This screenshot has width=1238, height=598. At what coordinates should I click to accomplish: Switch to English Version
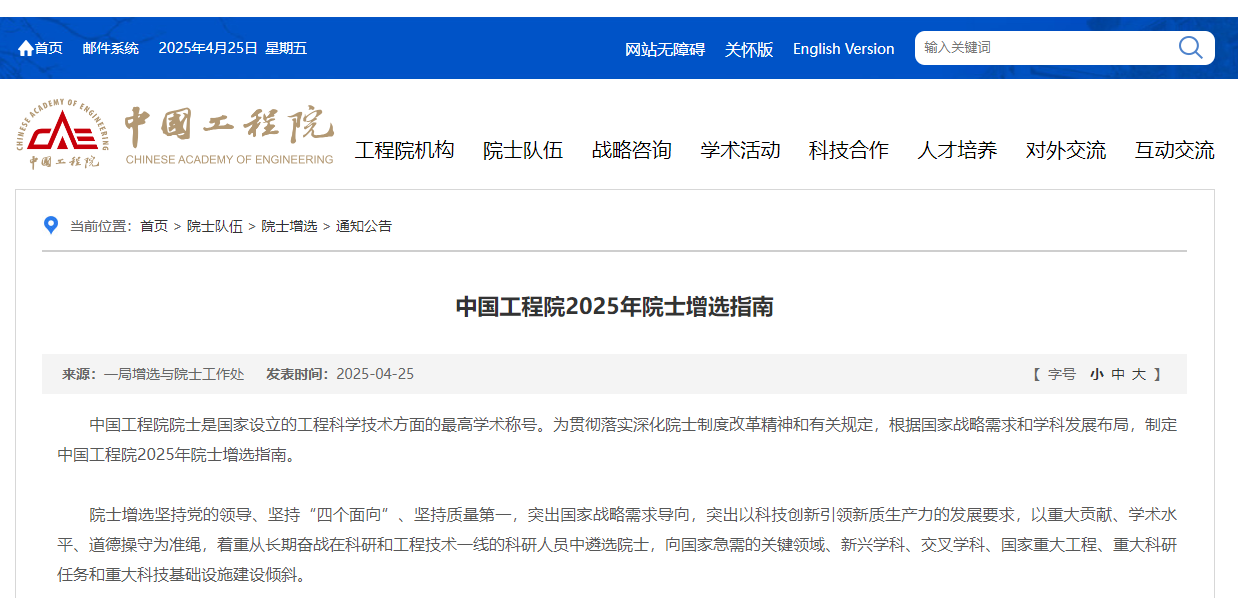(843, 49)
